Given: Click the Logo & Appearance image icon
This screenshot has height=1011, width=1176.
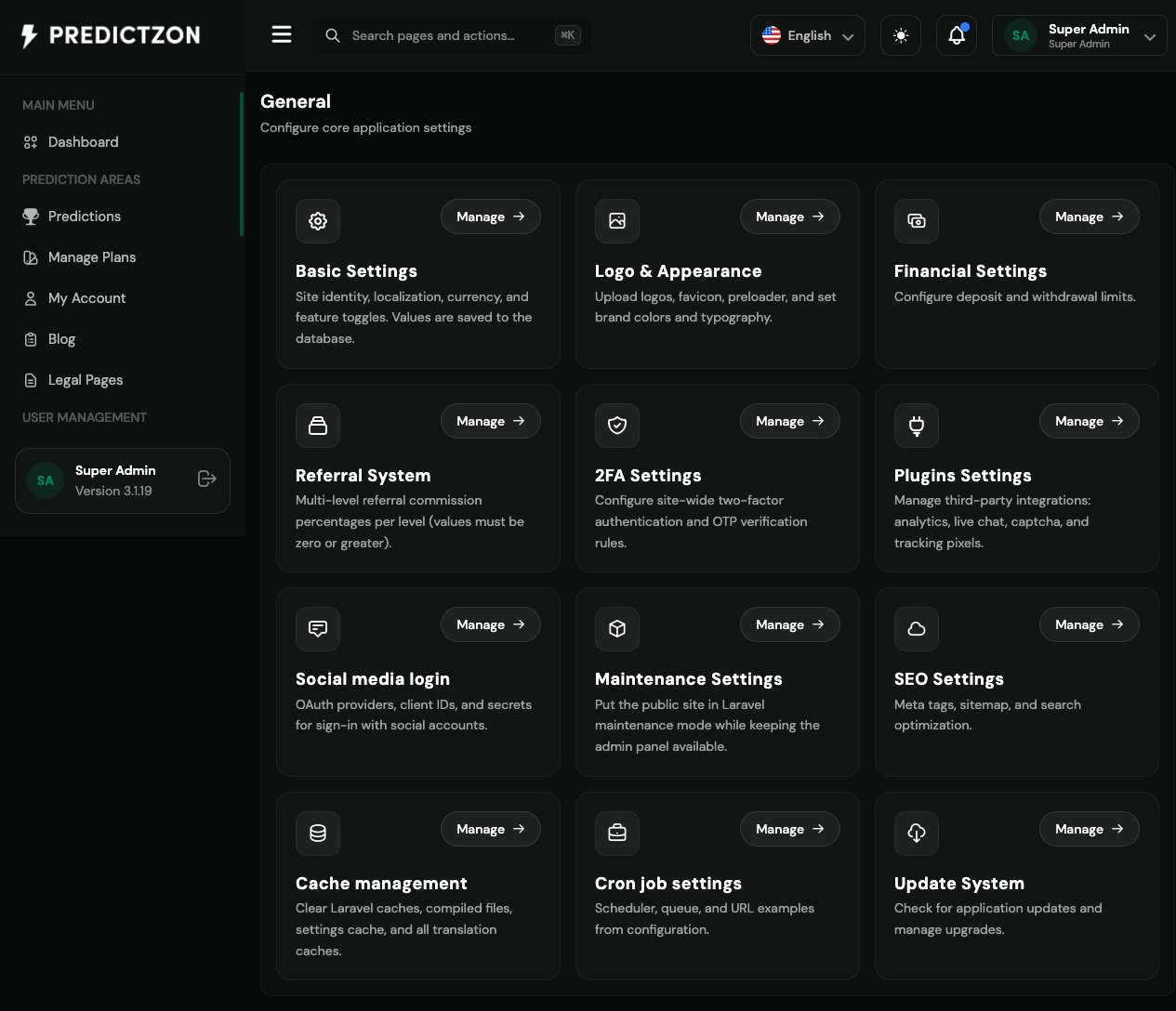Looking at the screenshot, I should [617, 221].
